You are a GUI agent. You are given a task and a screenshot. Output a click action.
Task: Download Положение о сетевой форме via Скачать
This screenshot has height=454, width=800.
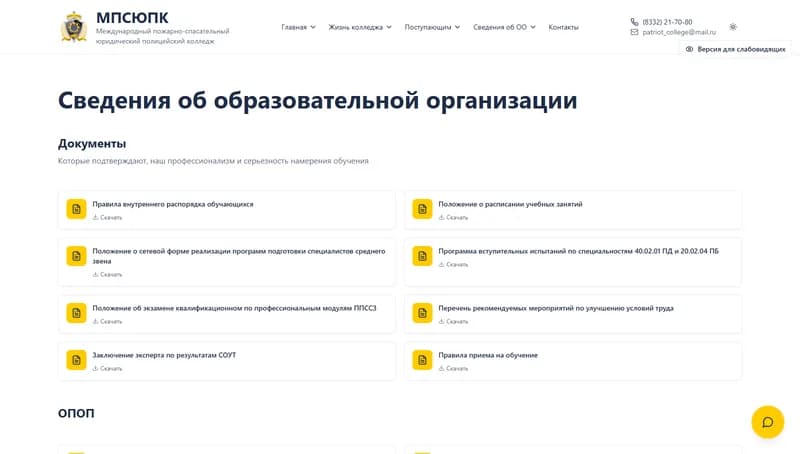click(x=107, y=274)
